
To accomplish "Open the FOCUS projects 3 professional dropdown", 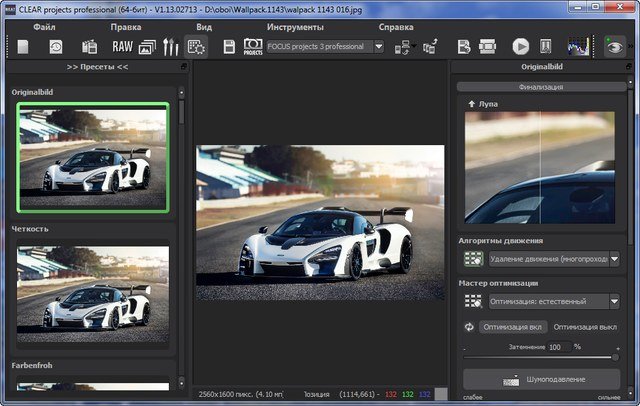I will click(x=325, y=46).
